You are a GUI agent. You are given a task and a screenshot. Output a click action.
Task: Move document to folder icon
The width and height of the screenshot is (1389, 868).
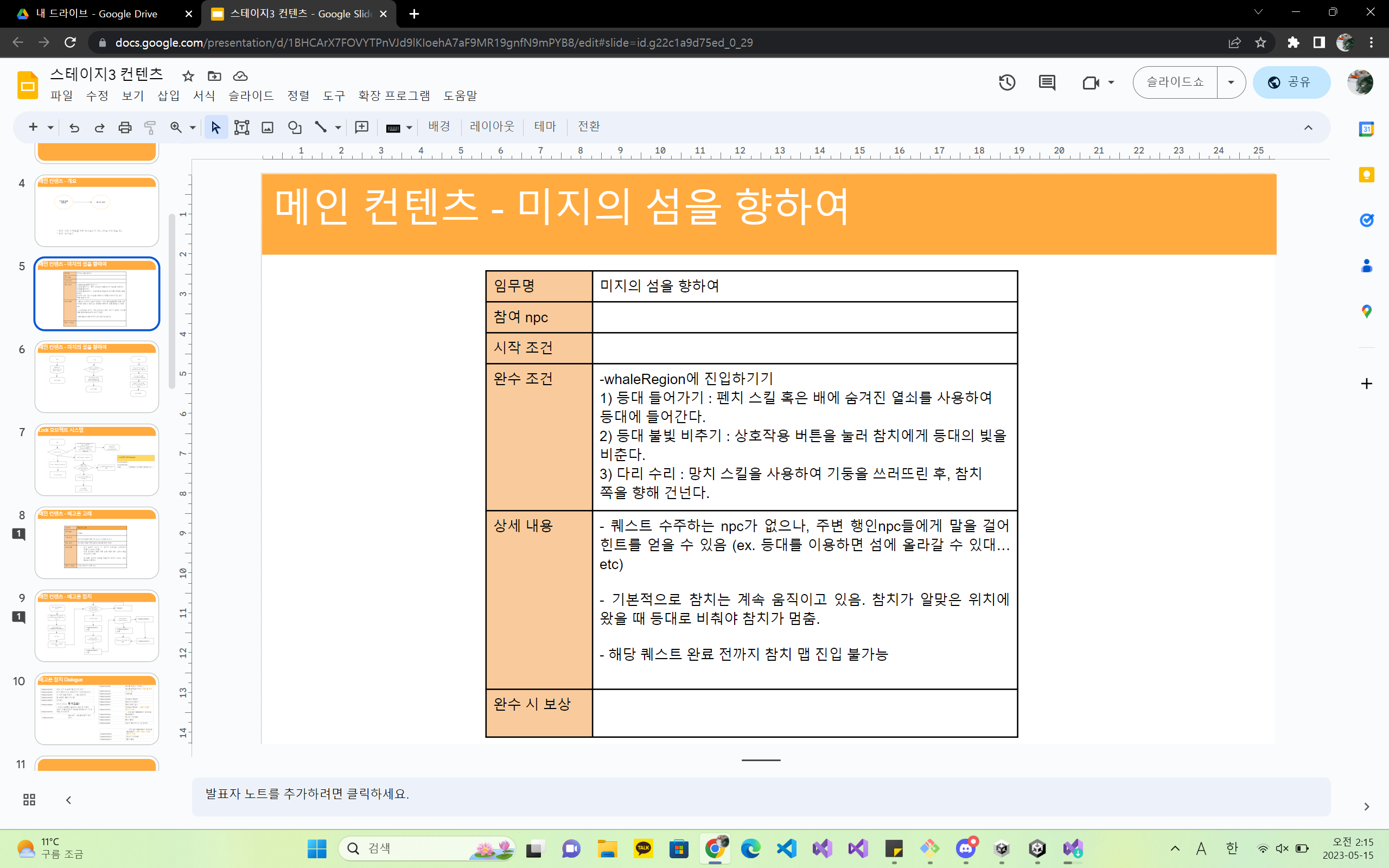214,76
